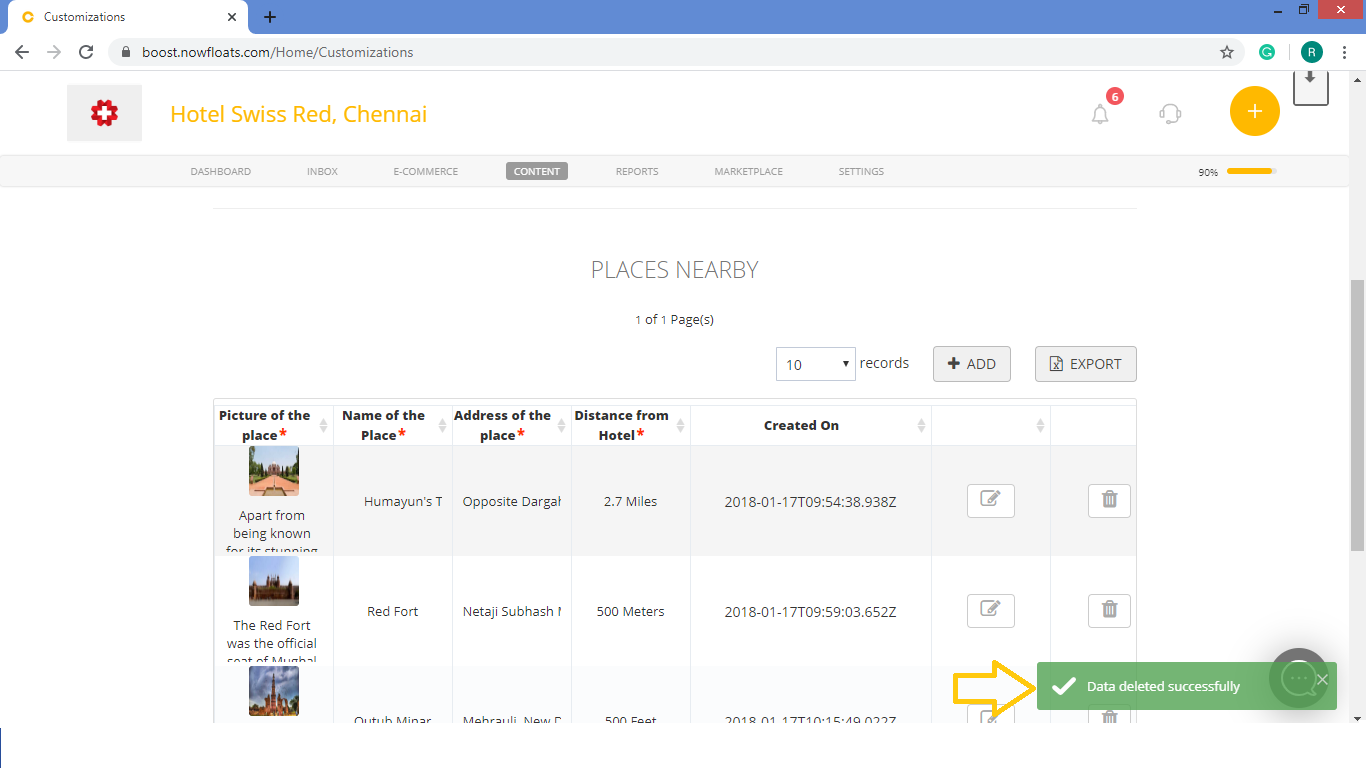Click the Hotel Swiss Red logo
The height and width of the screenshot is (768, 1366).
pos(104,113)
